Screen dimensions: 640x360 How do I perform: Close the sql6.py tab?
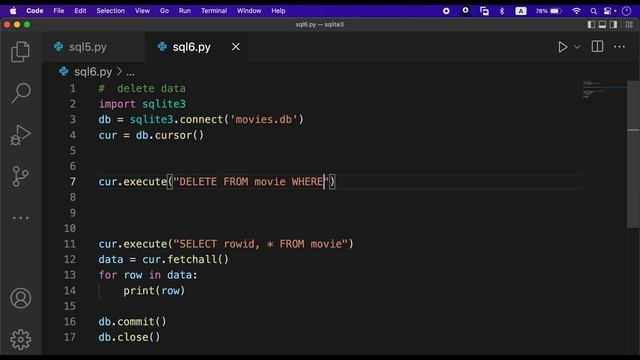tap(236, 47)
